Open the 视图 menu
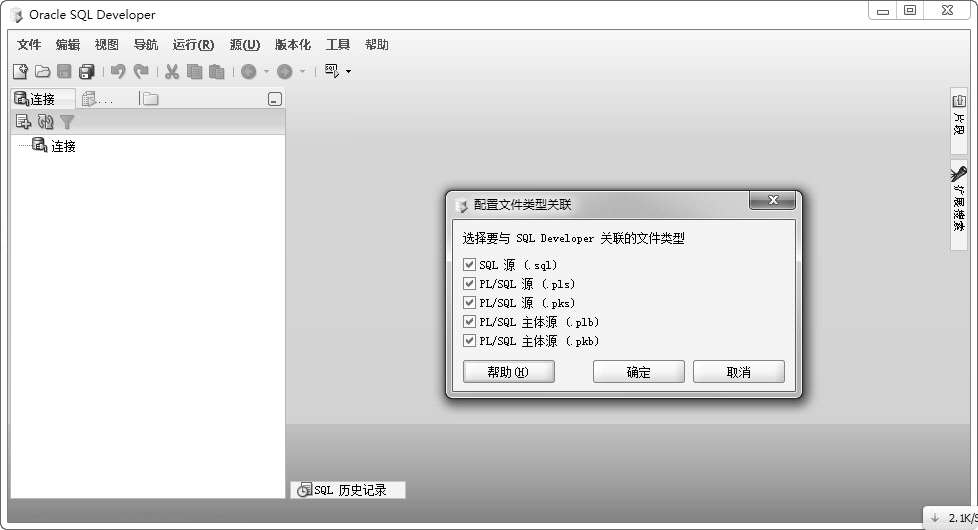Image resolution: width=978 pixels, height=530 pixels. (107, 44)
